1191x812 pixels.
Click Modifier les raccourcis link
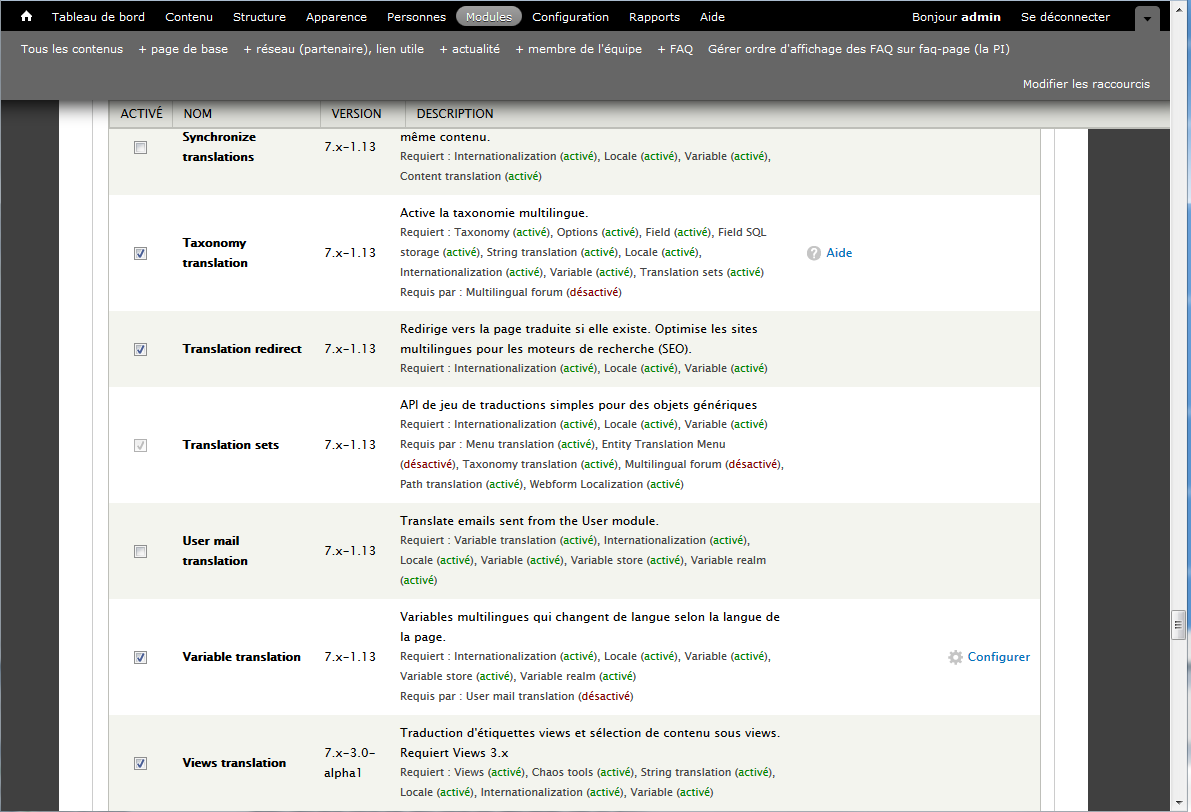click(1086, 84)
